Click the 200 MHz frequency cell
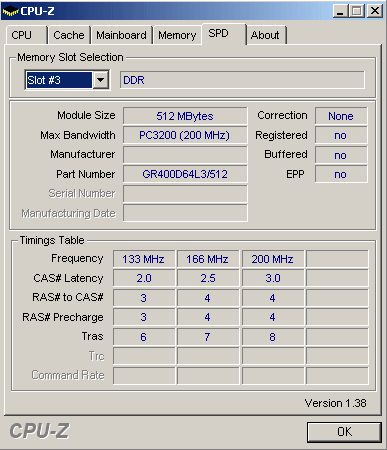387x450 pixels. [273, 259]
